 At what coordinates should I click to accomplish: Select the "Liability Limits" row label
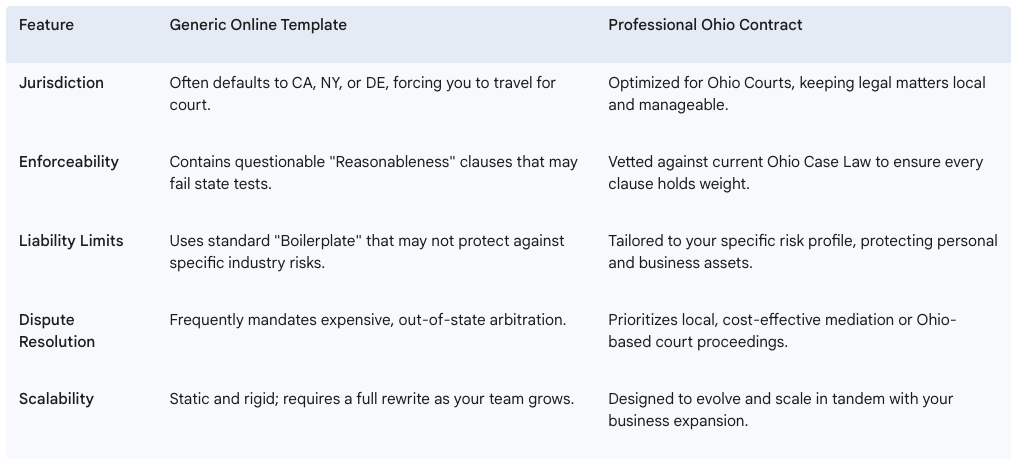[69, 241]
